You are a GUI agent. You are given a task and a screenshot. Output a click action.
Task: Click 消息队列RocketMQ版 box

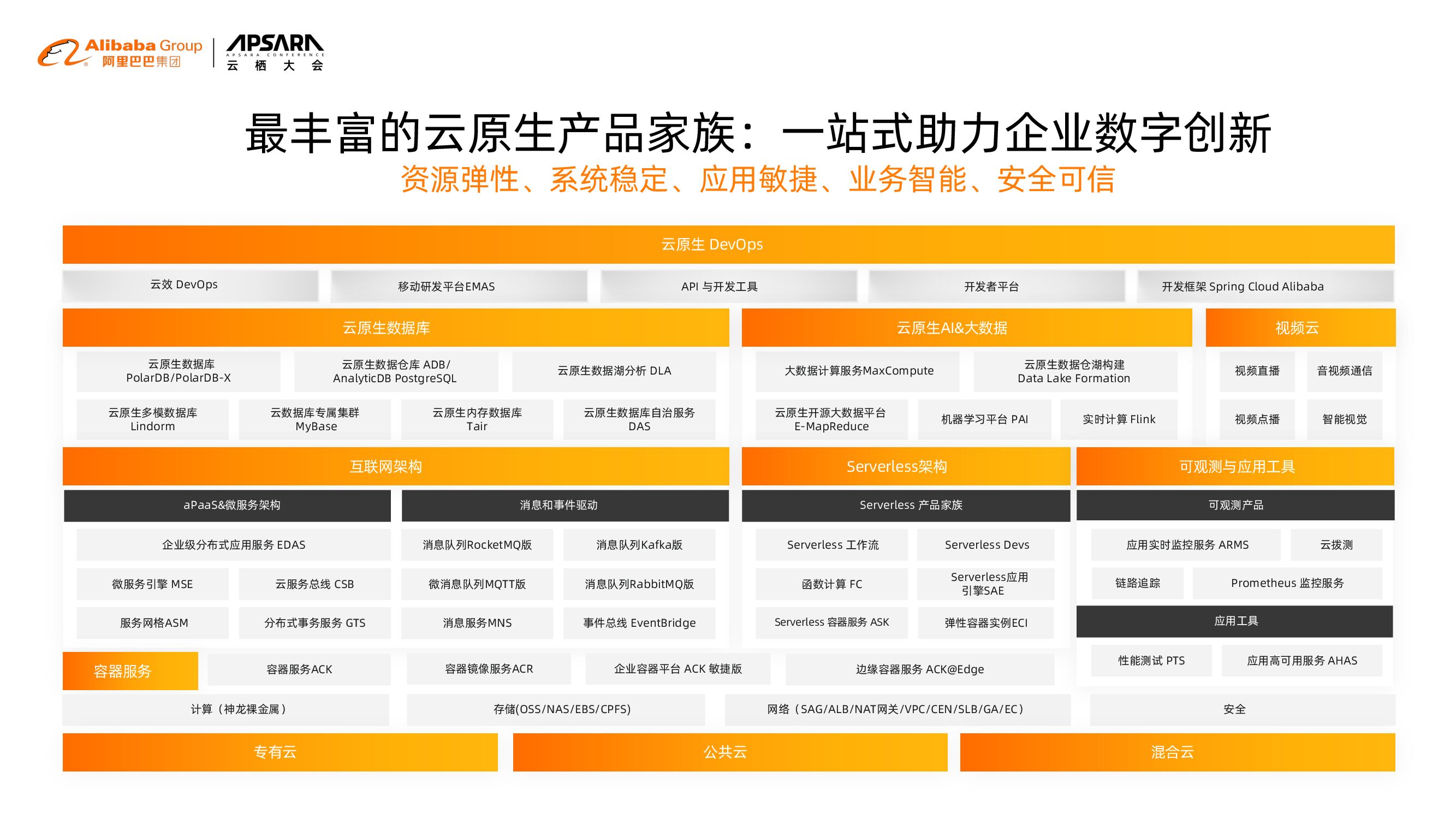(477, 545)
